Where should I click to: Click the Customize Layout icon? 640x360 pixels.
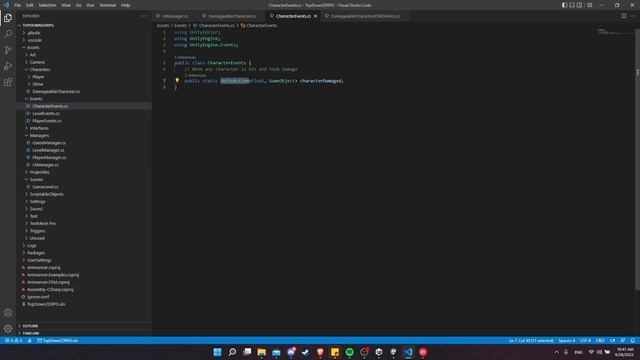click(x=589, y=5)
